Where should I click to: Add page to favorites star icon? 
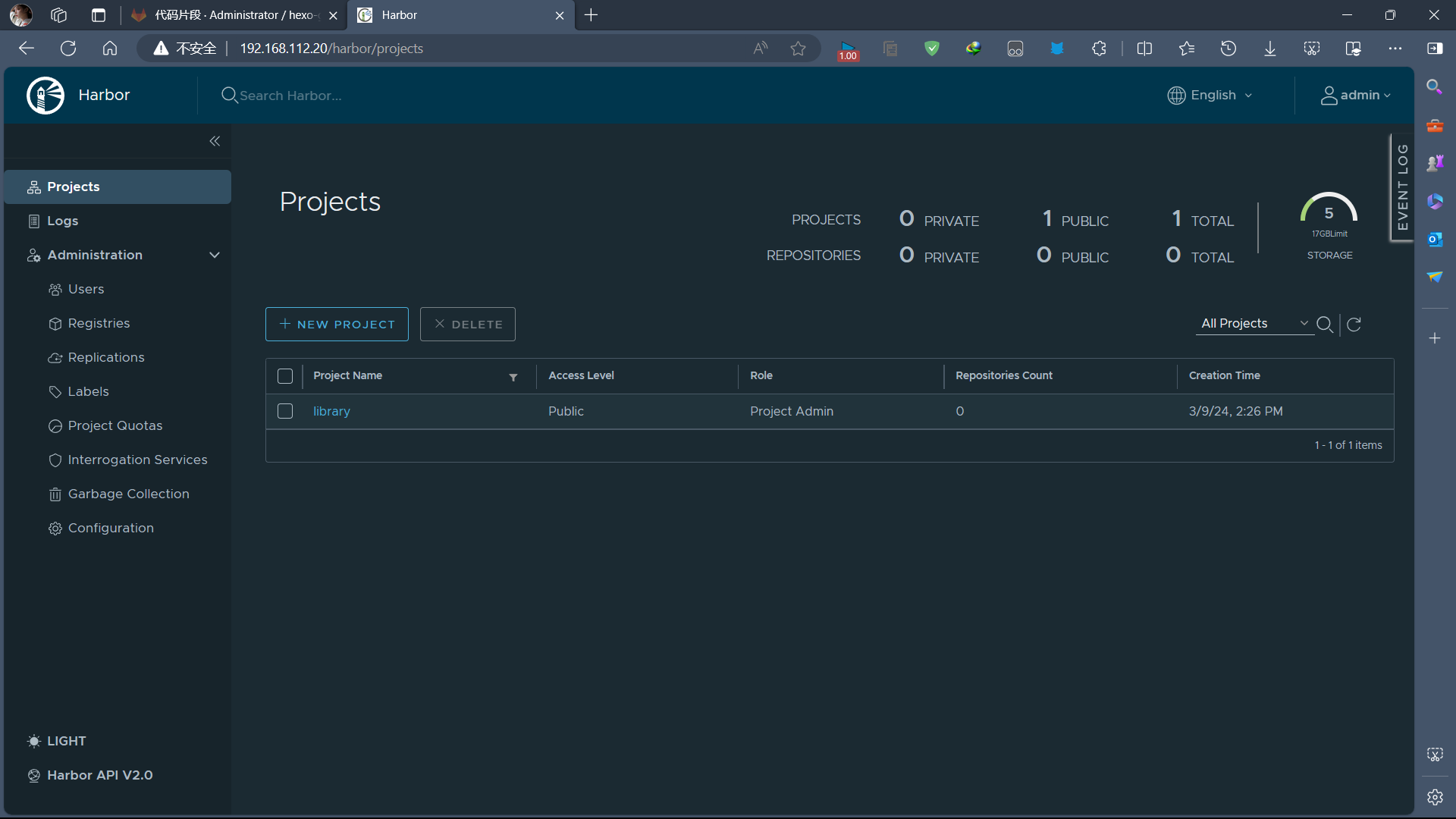click(798, 49)
